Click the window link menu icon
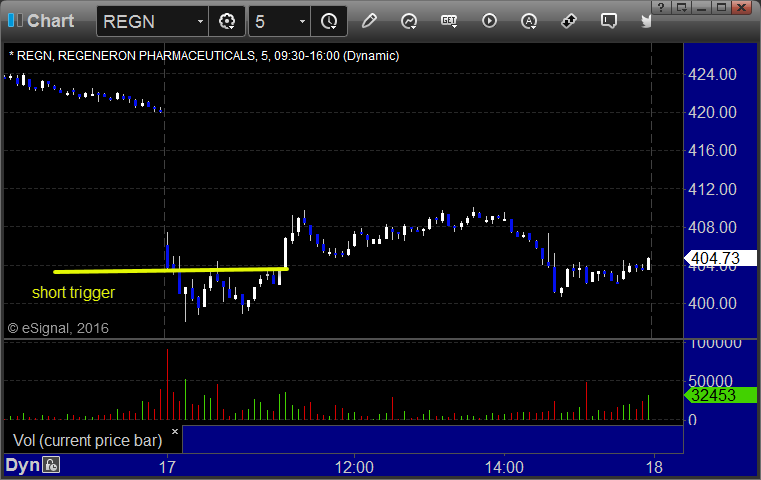Image resolution: width=761 pixels, height=480 pixels. click(x=682, y=7)
